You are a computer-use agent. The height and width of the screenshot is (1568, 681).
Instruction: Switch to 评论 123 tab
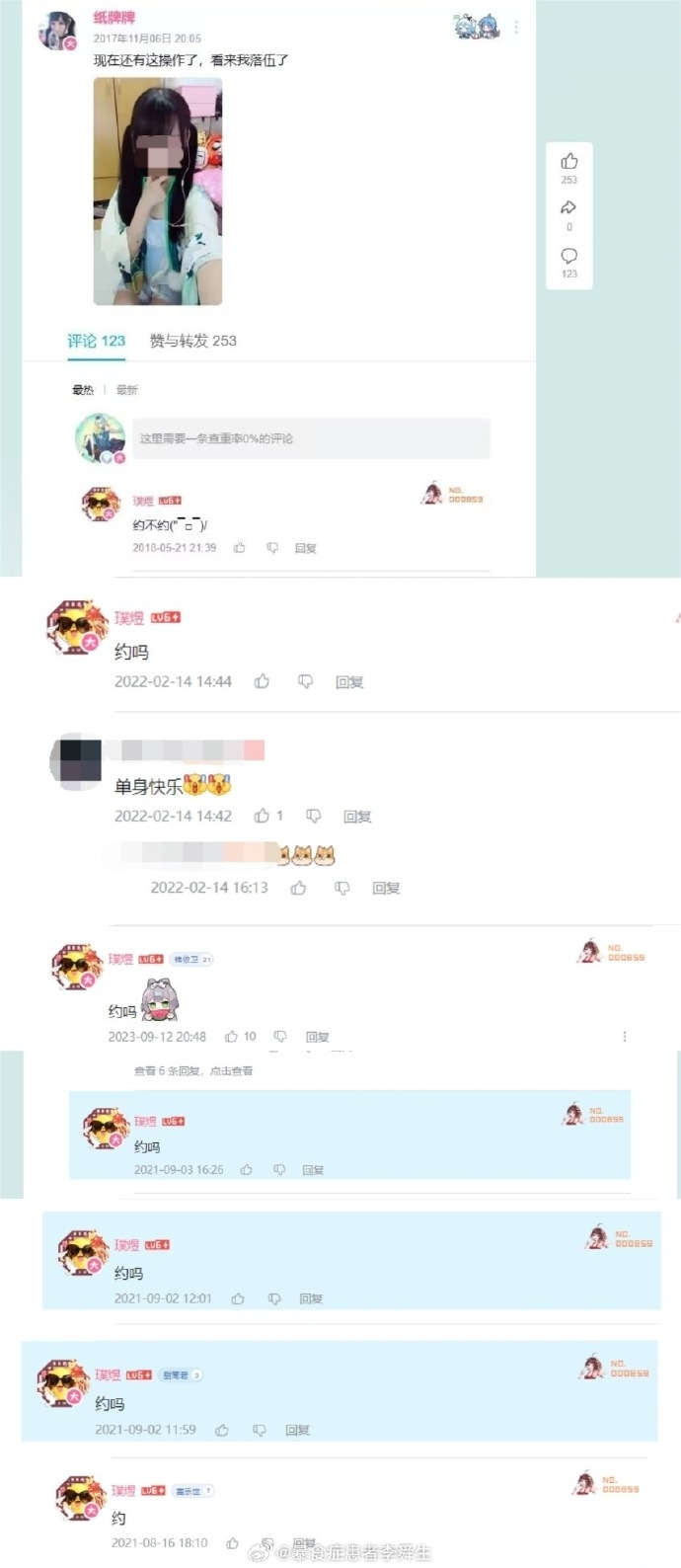pos(96,341)
